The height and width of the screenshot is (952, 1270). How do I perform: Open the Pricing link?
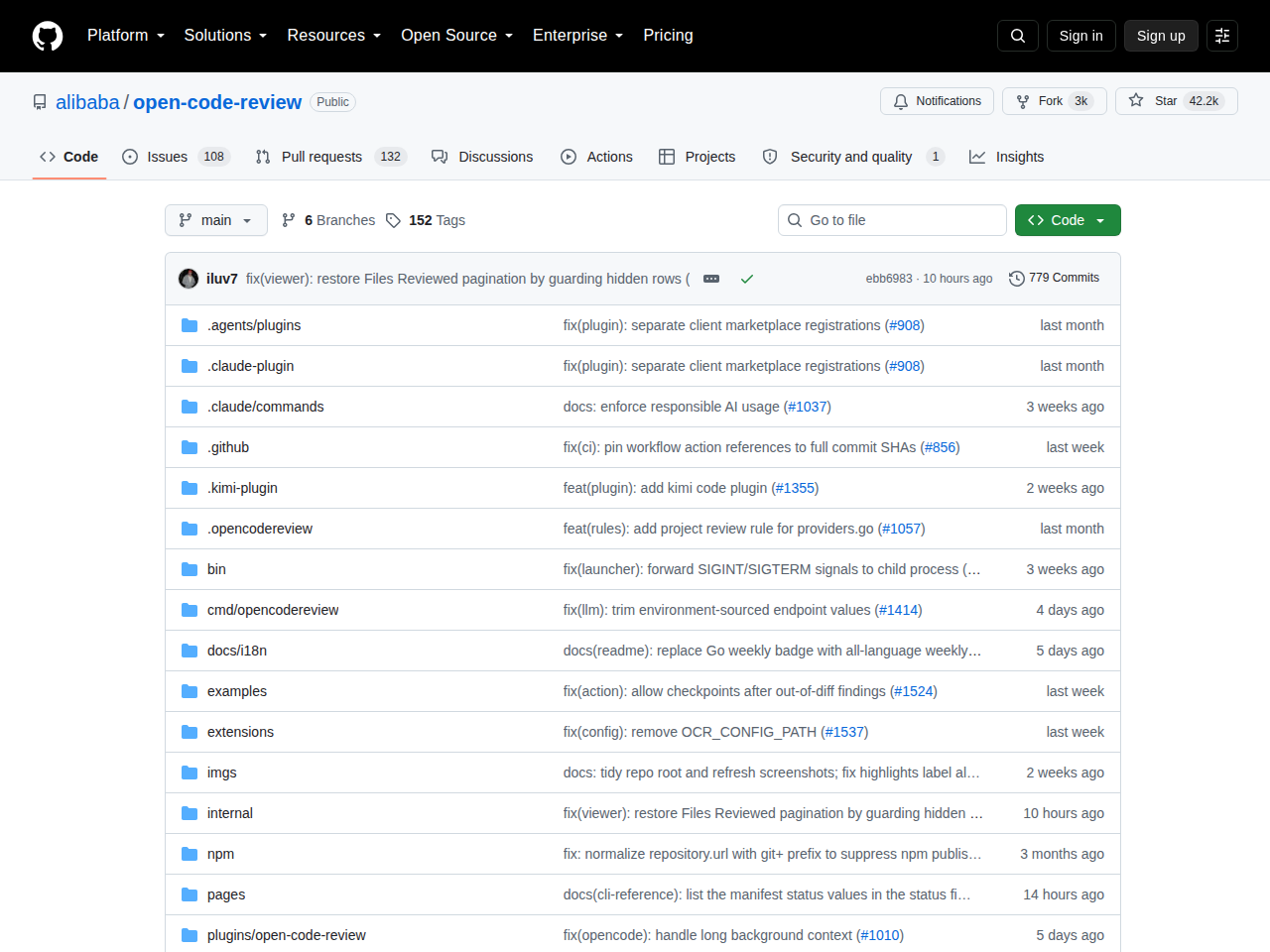coord(668,36)
